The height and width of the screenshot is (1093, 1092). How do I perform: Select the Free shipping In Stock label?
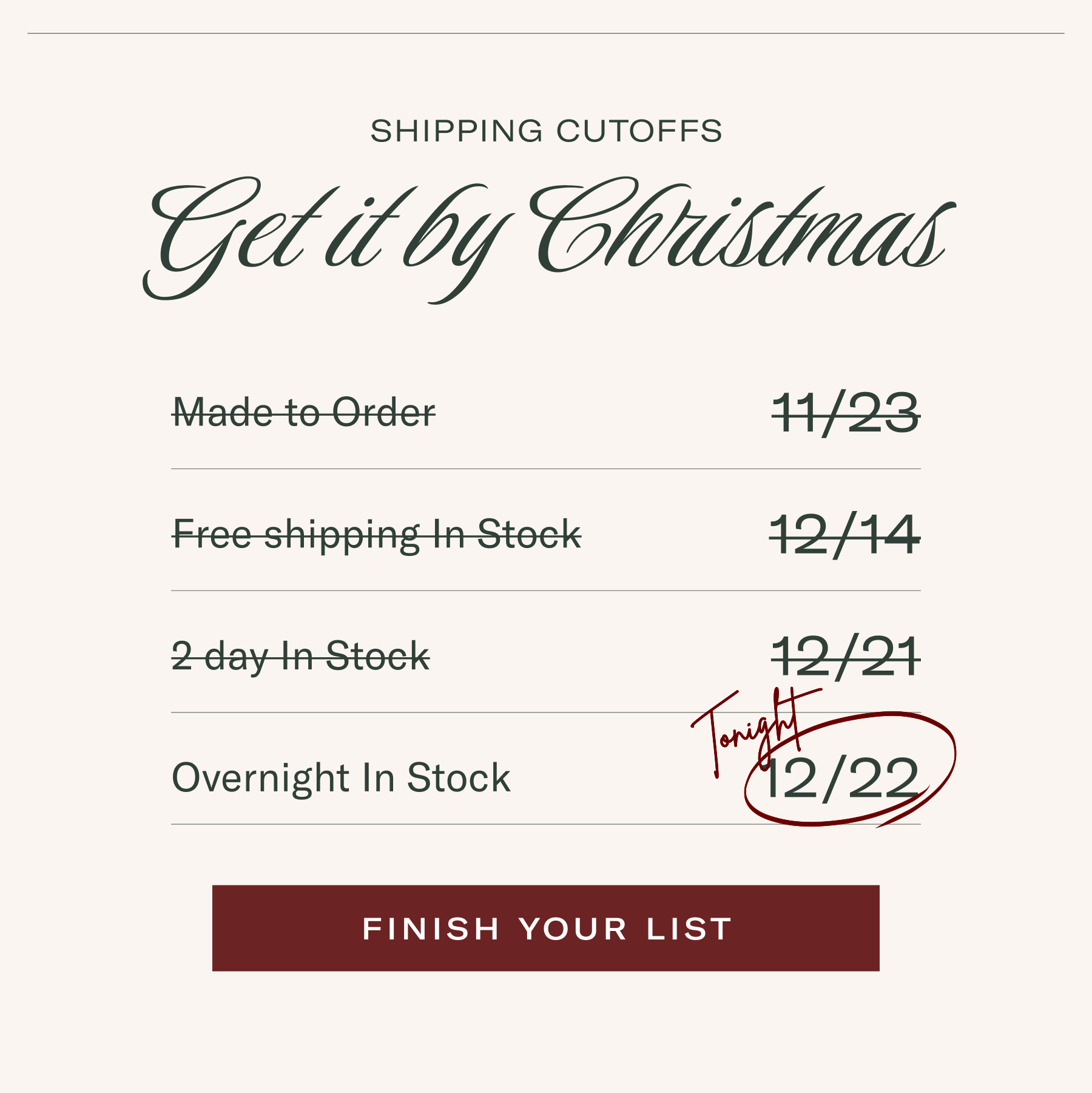pos(377,535)
